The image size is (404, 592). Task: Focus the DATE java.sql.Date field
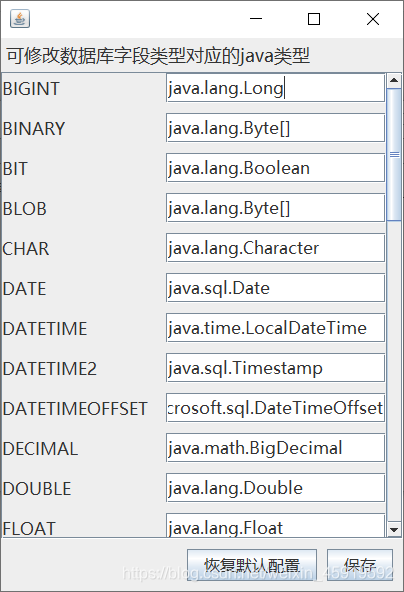pyautogui.click(x=275, y=288)
